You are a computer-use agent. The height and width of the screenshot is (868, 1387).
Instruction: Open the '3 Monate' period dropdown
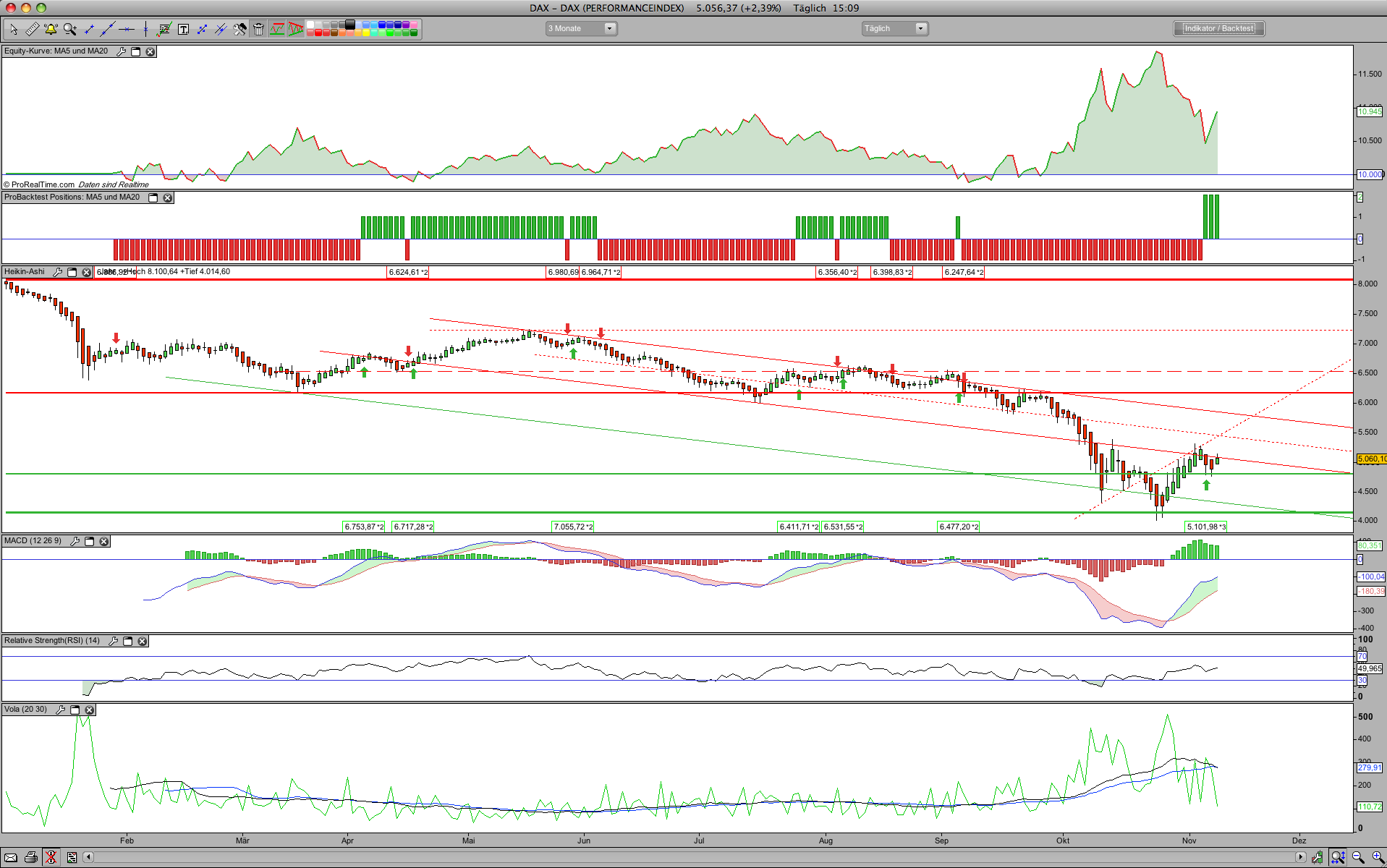point(580,29)
